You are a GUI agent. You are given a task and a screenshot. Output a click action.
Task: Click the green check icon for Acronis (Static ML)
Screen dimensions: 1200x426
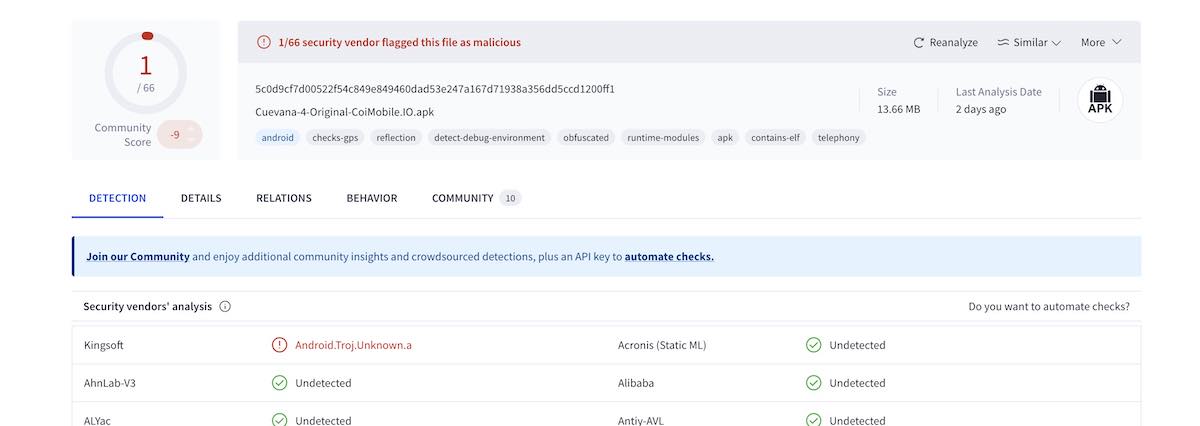click(813, 345)
